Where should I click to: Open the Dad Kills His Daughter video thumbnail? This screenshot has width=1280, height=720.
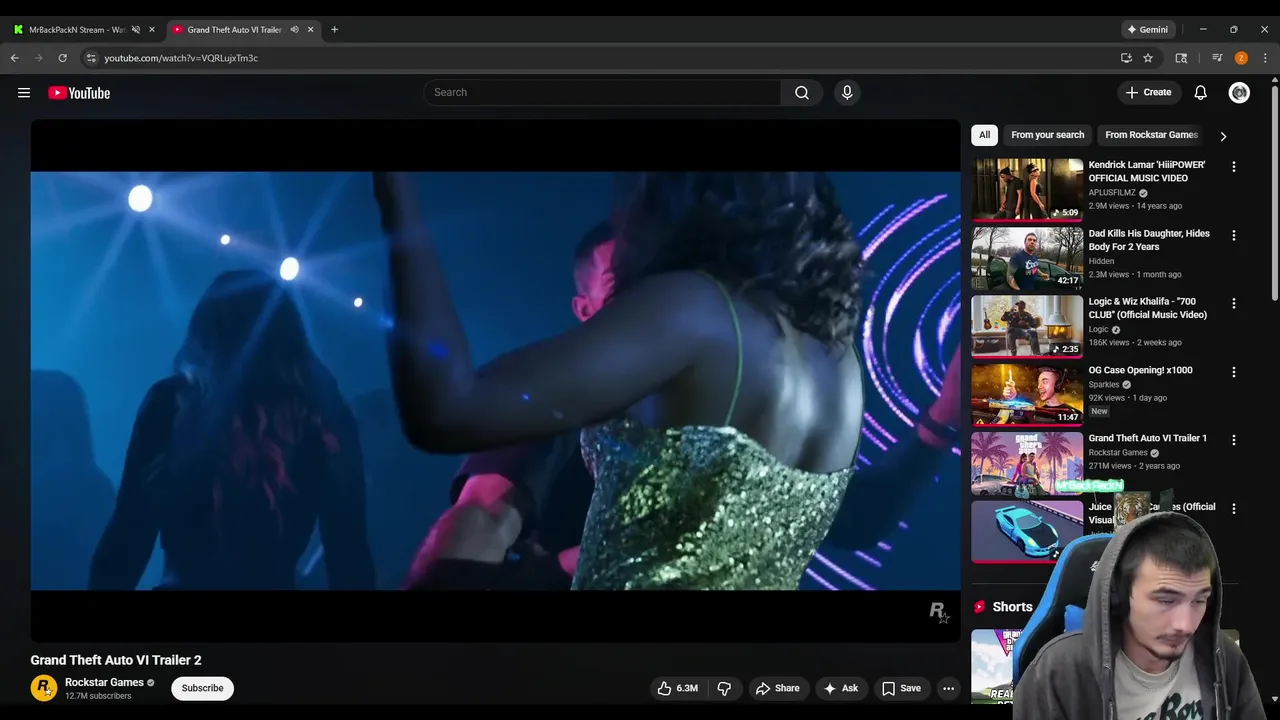(1027, 258)
